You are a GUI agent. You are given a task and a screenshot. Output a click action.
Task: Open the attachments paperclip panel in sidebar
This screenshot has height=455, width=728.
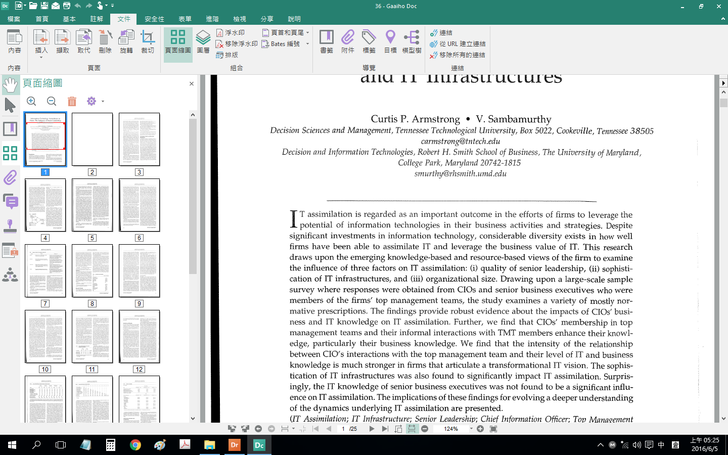[x=10, y=177]
